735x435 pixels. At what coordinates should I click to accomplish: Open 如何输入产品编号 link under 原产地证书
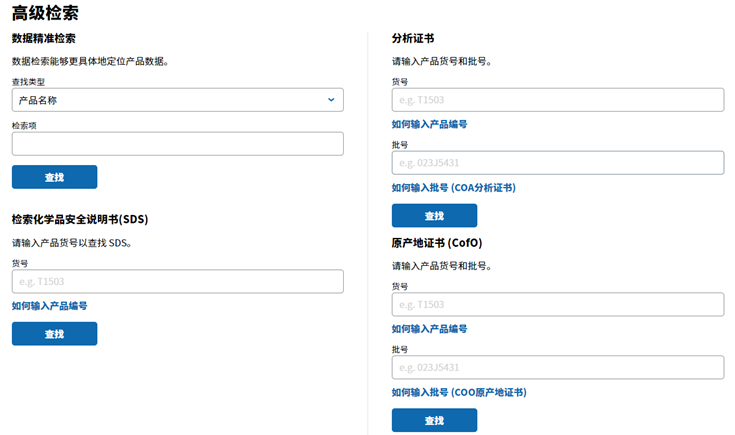tap(429, 329)
